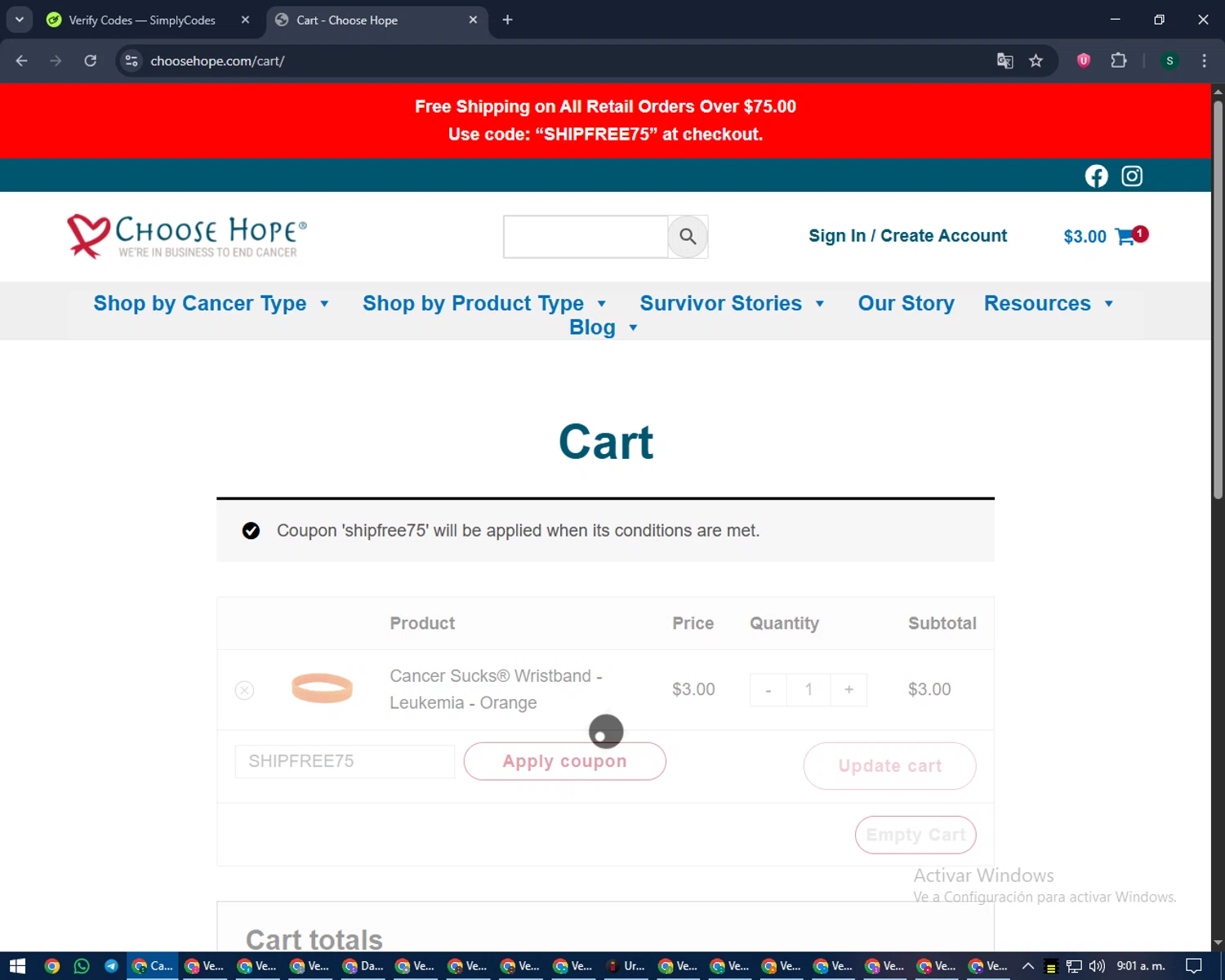The width and height of the screenshot is (1225, 980).
Task: Open the Choose Hope Instagram icon
Action: [x=1132, y=176]
